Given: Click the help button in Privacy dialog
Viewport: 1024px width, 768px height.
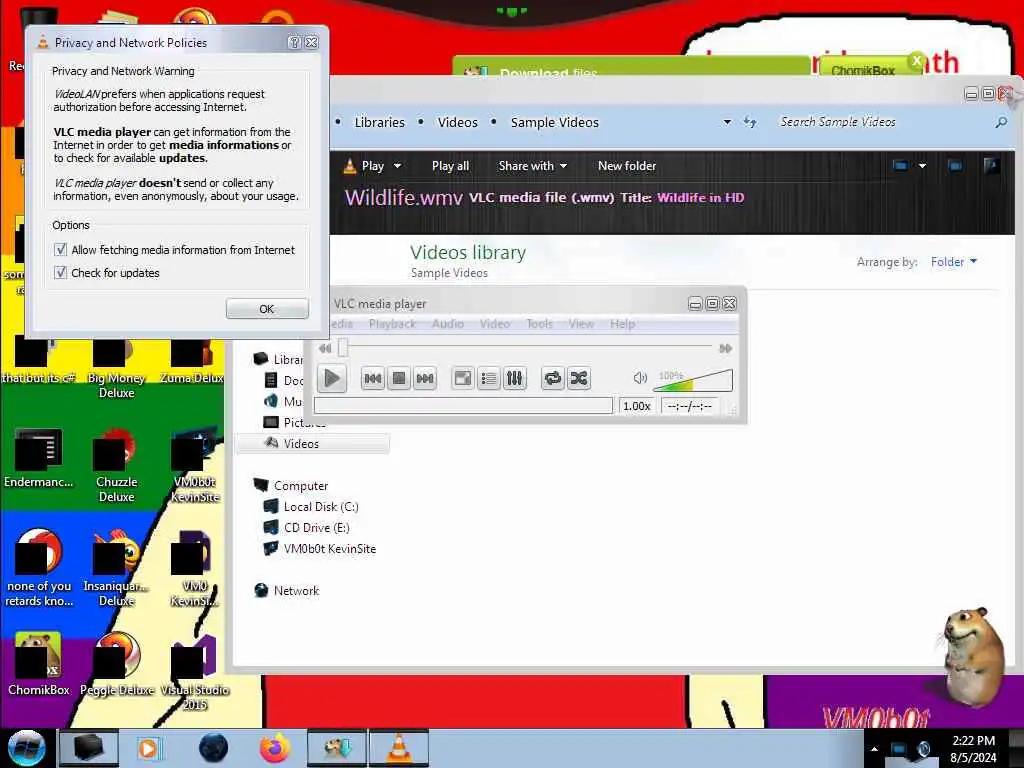Looking at the screenshot, I should [295, 42].
